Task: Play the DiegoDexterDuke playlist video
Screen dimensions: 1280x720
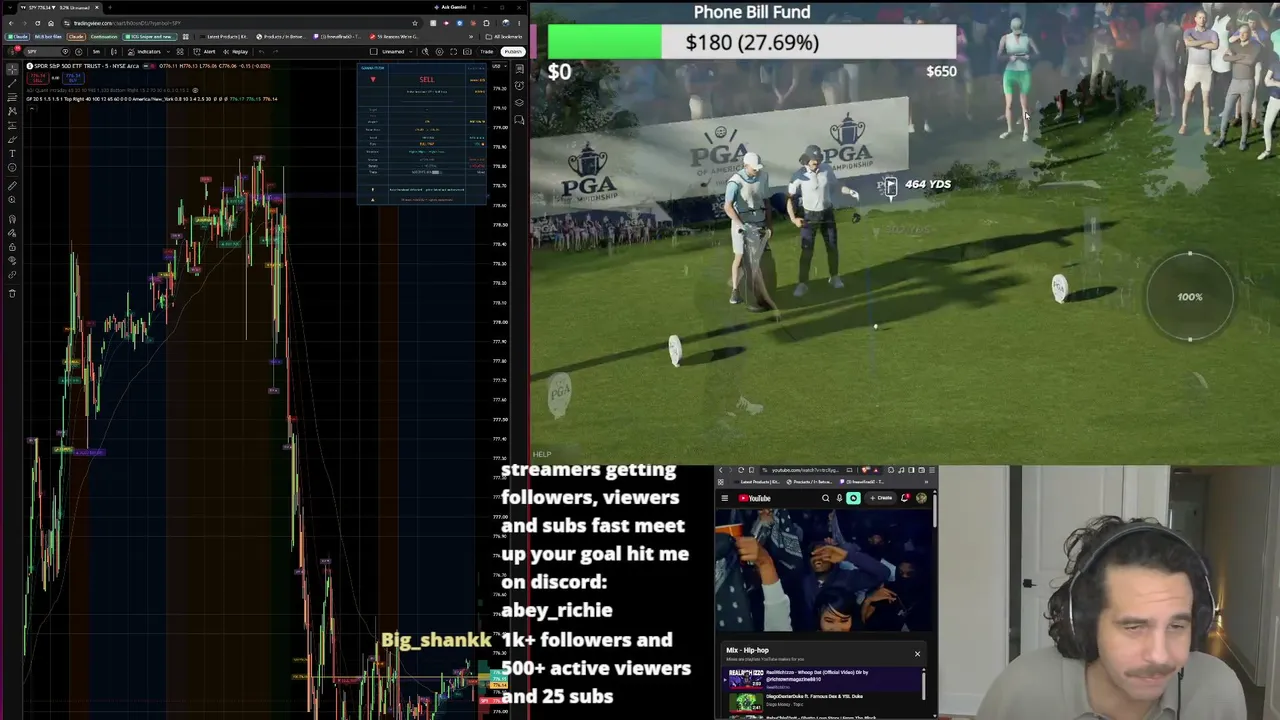Action: coord(820,702)
